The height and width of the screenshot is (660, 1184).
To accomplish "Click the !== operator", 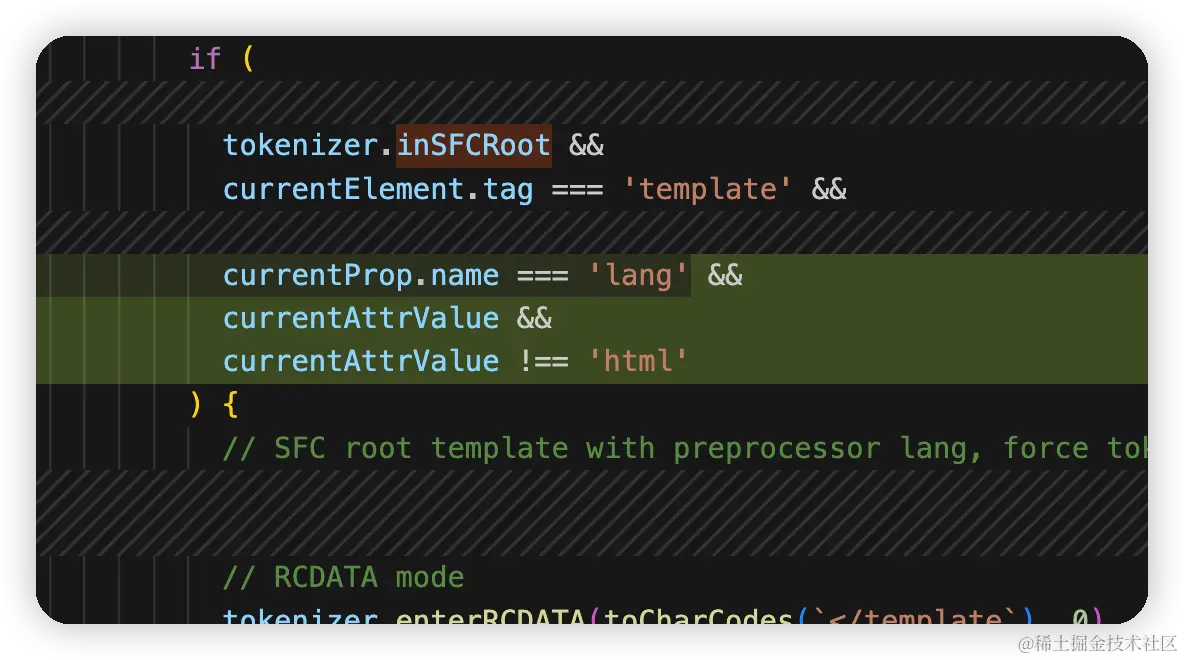I will point(544,362).
